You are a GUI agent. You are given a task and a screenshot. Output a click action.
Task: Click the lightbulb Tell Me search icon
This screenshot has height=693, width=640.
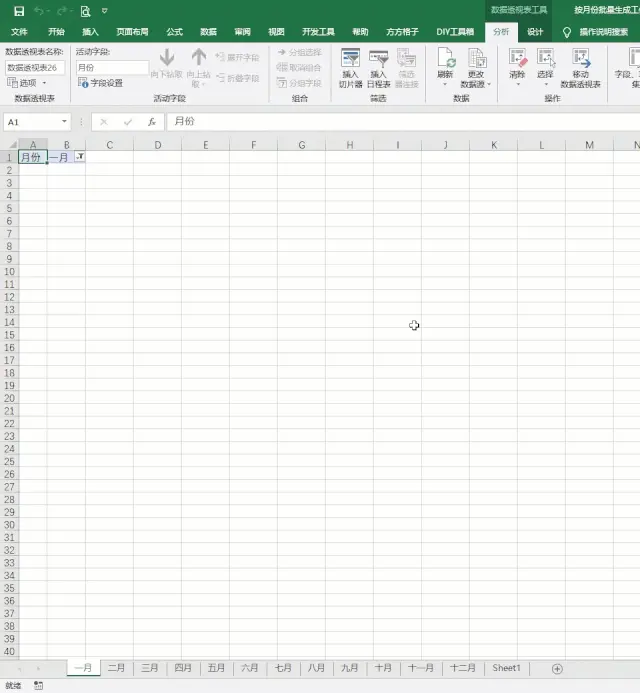click(x=567, y=32)
